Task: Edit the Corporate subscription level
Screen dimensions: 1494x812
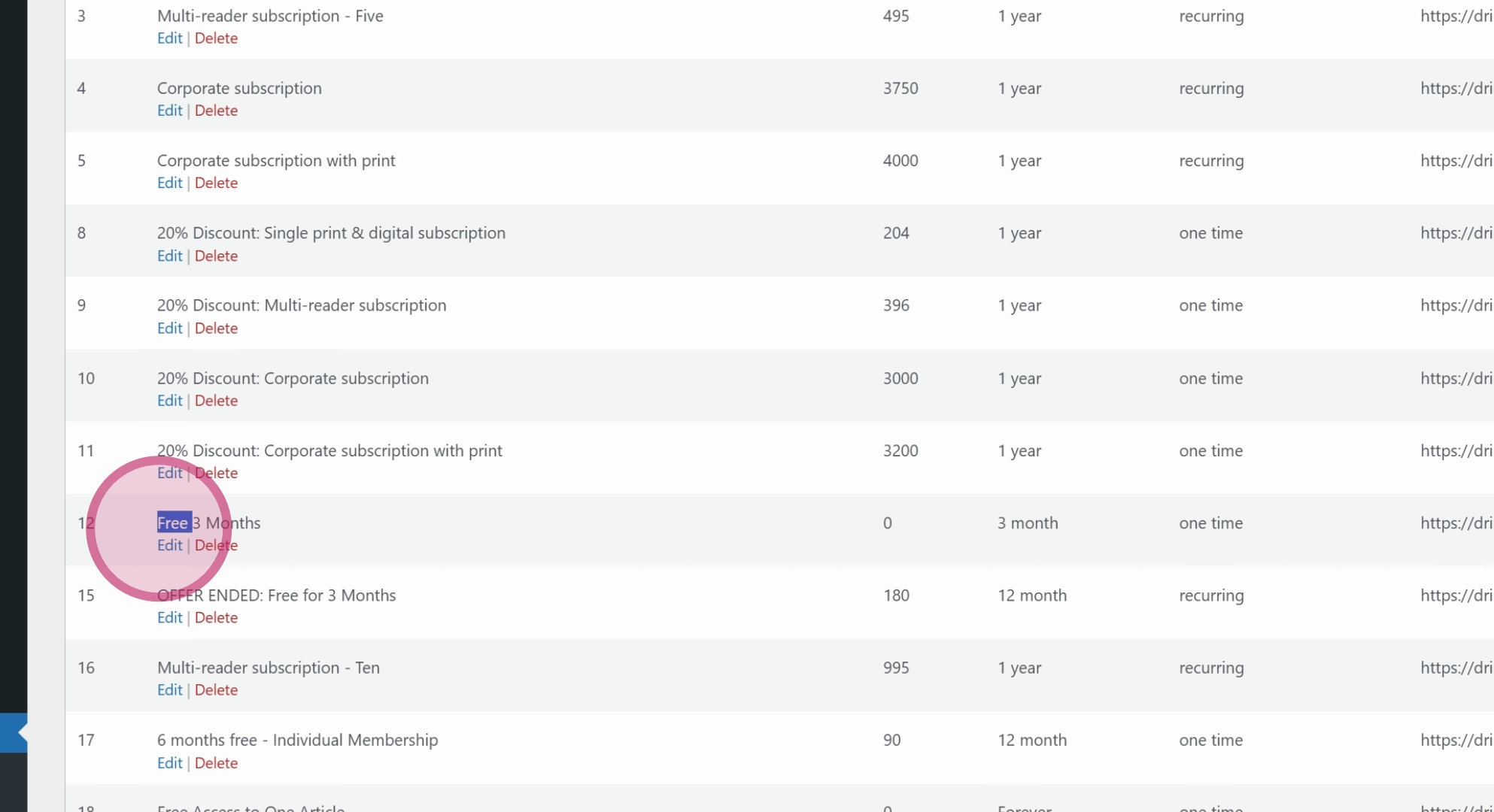Action: tap(170, 111)
